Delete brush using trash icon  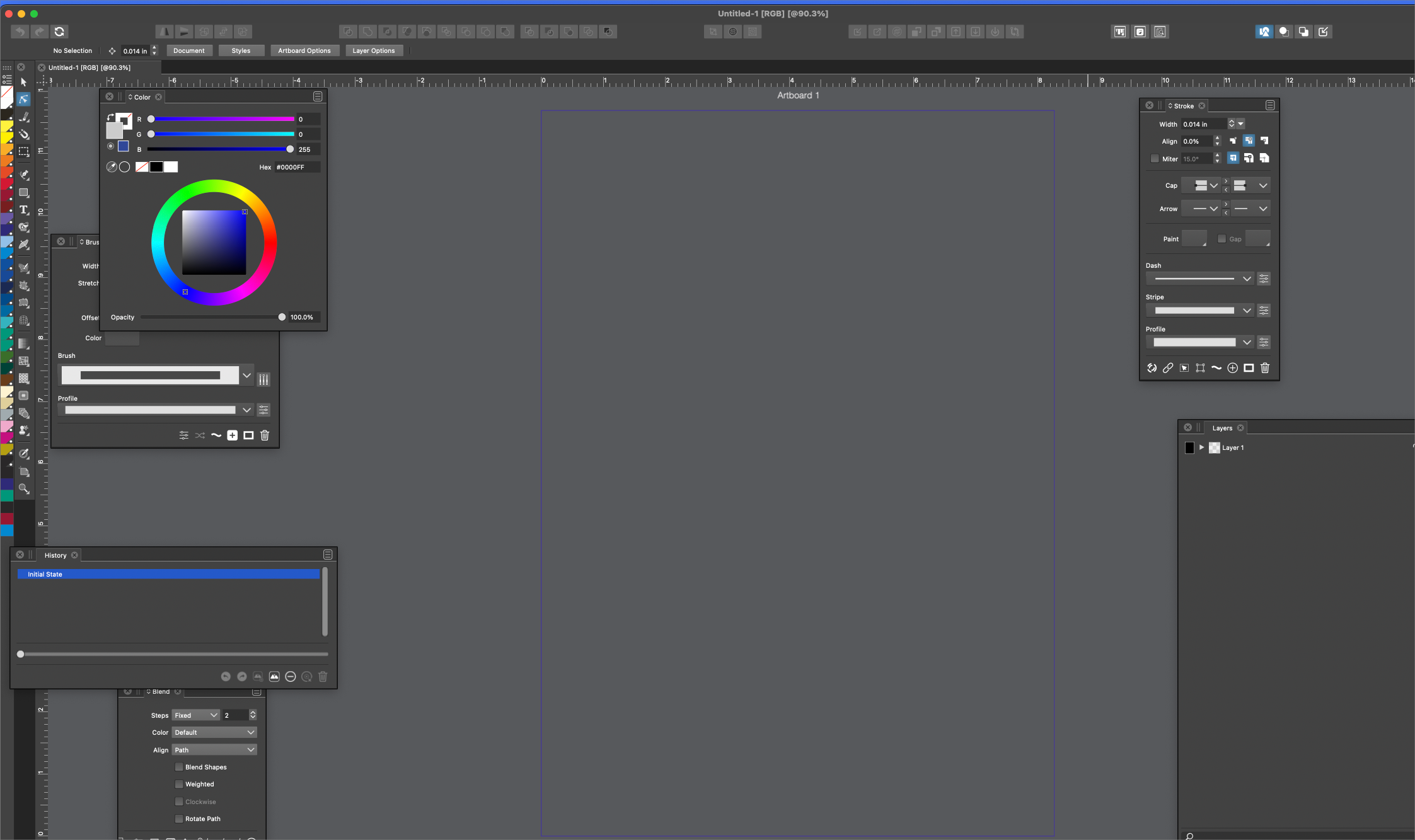point(265,435)
